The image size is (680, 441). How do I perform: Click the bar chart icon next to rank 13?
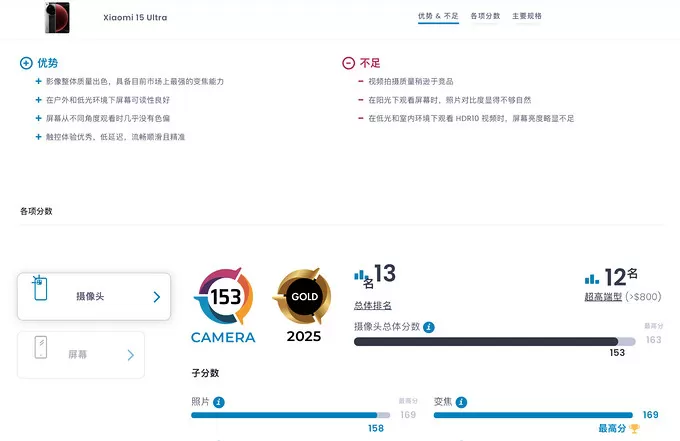[x=361, y=275]
